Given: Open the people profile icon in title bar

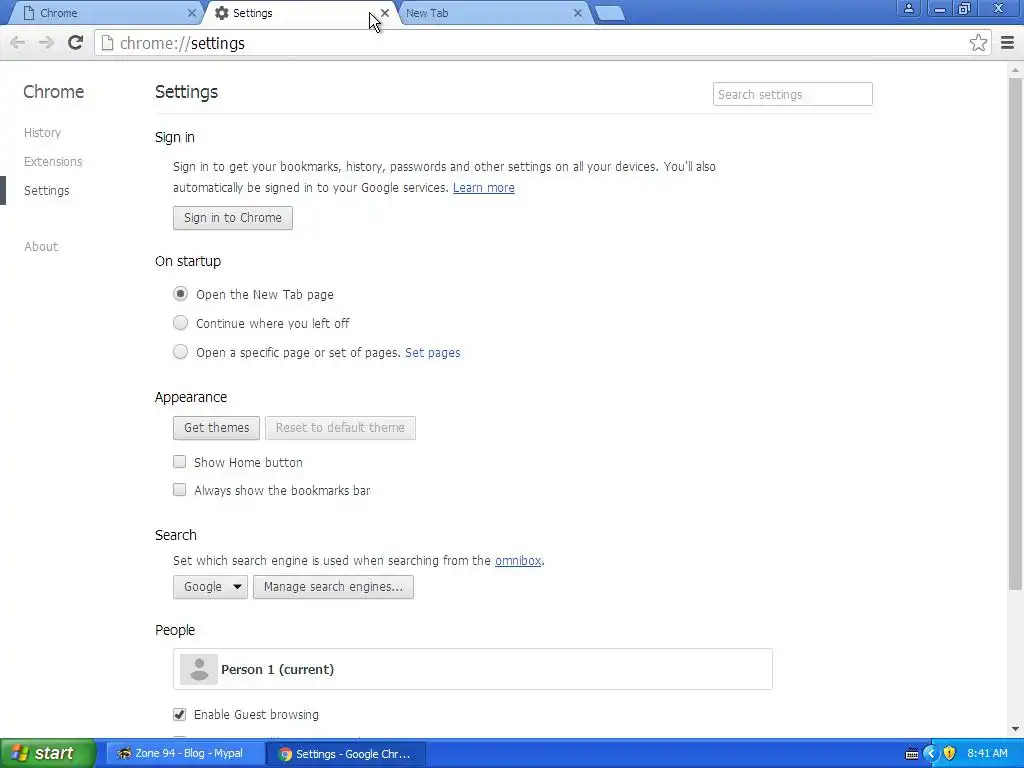Looking at the screenshot, I should coord(908,8).
